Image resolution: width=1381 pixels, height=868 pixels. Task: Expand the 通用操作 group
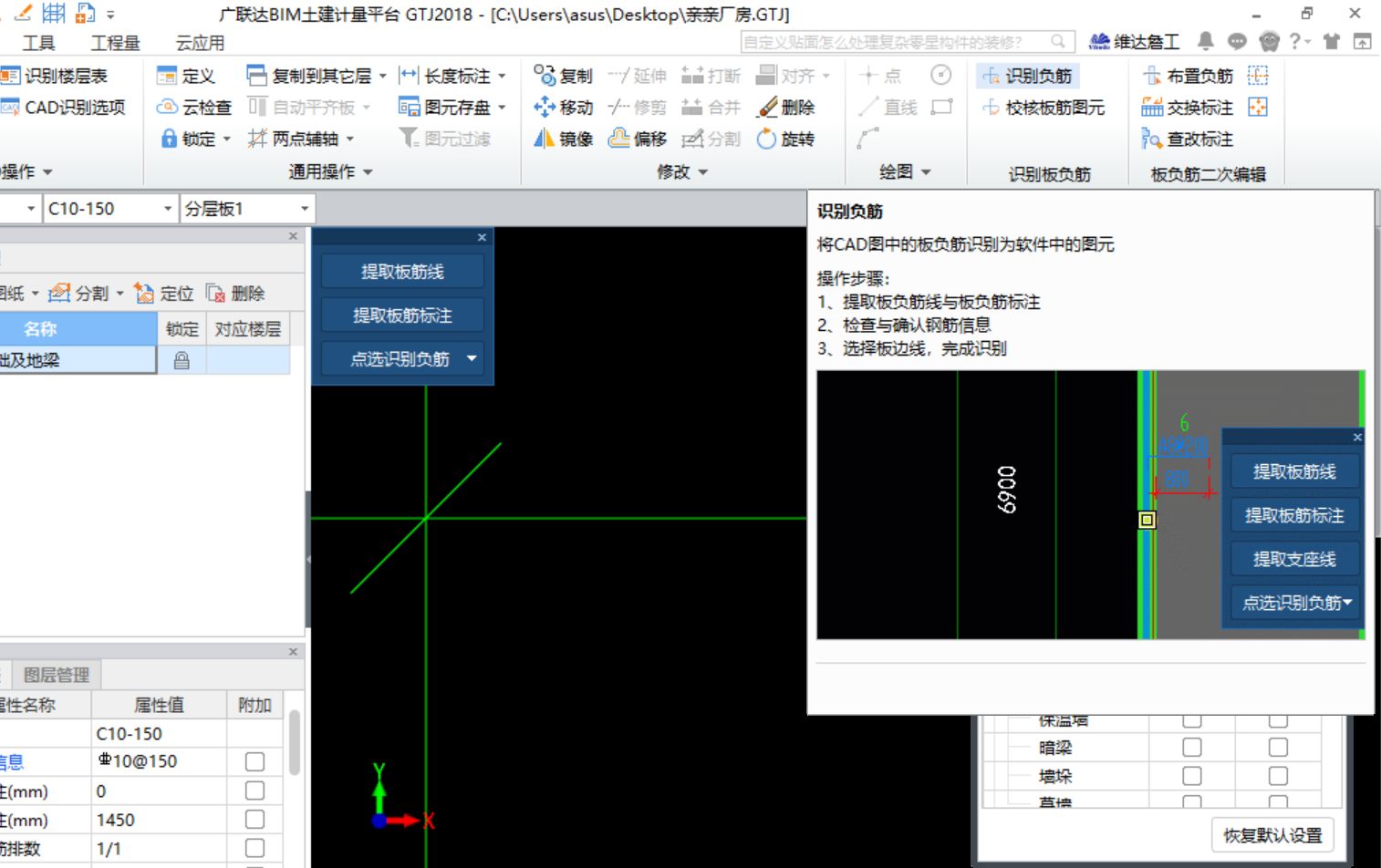click(x=330, y=171)
